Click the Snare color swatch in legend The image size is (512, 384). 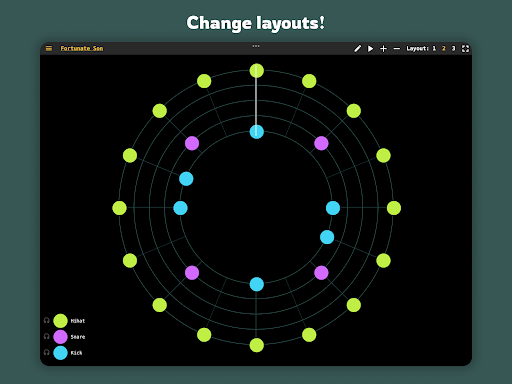(60, 337)
